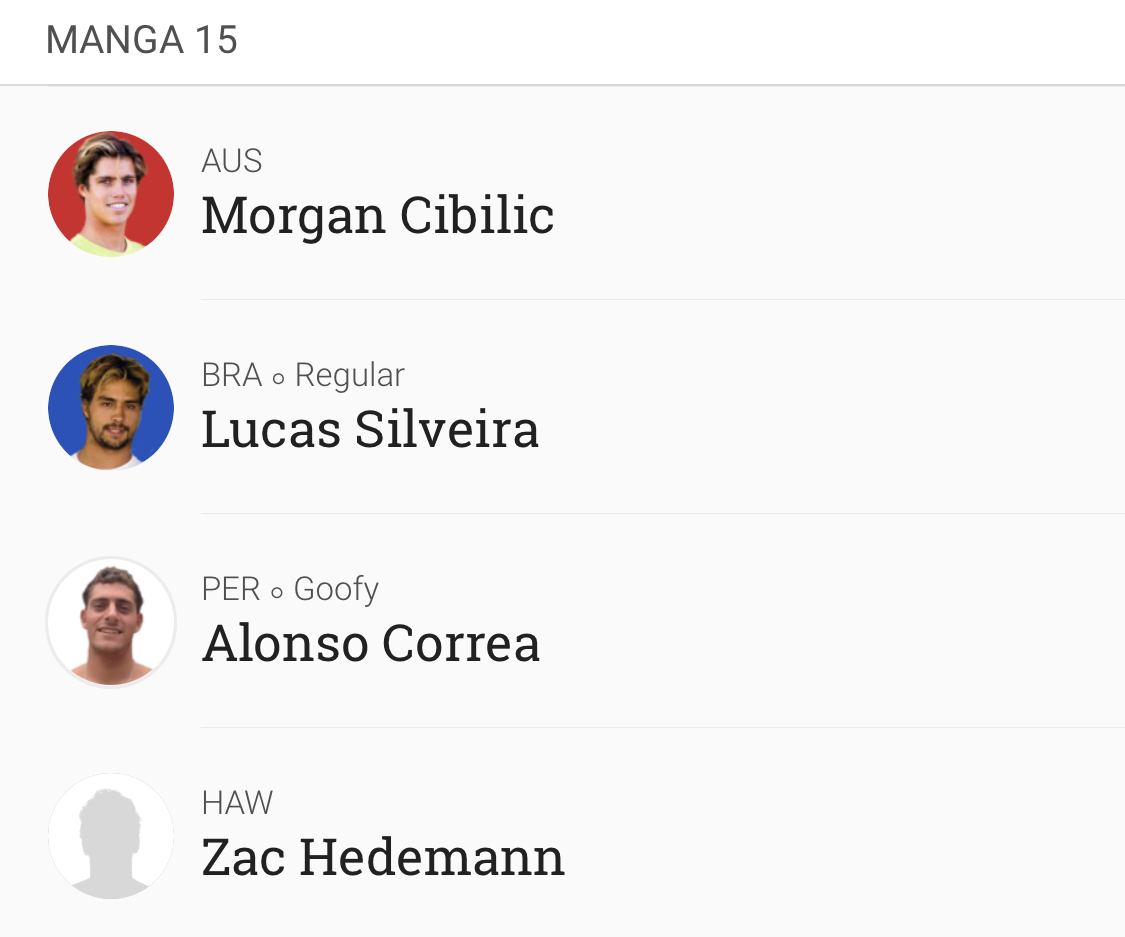Click the Lucas Silveira name link

370,429
